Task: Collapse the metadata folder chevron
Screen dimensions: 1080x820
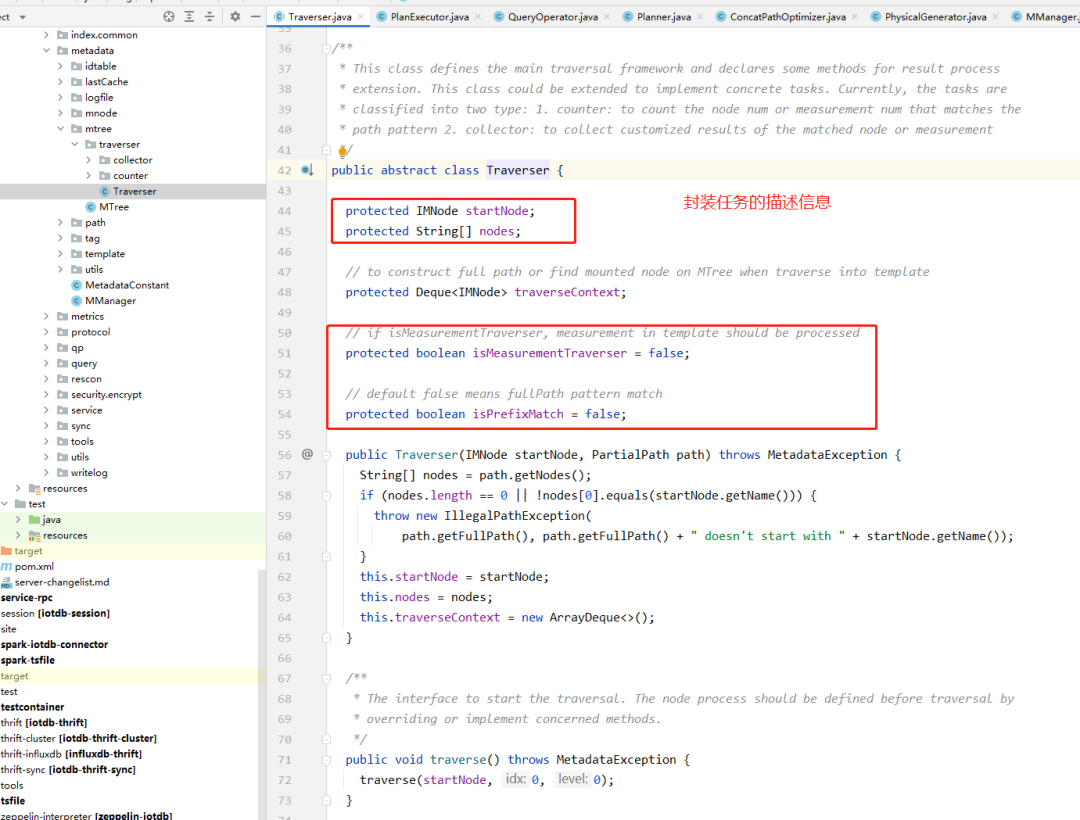Action: pyautogui.click(x=46, y=50)
